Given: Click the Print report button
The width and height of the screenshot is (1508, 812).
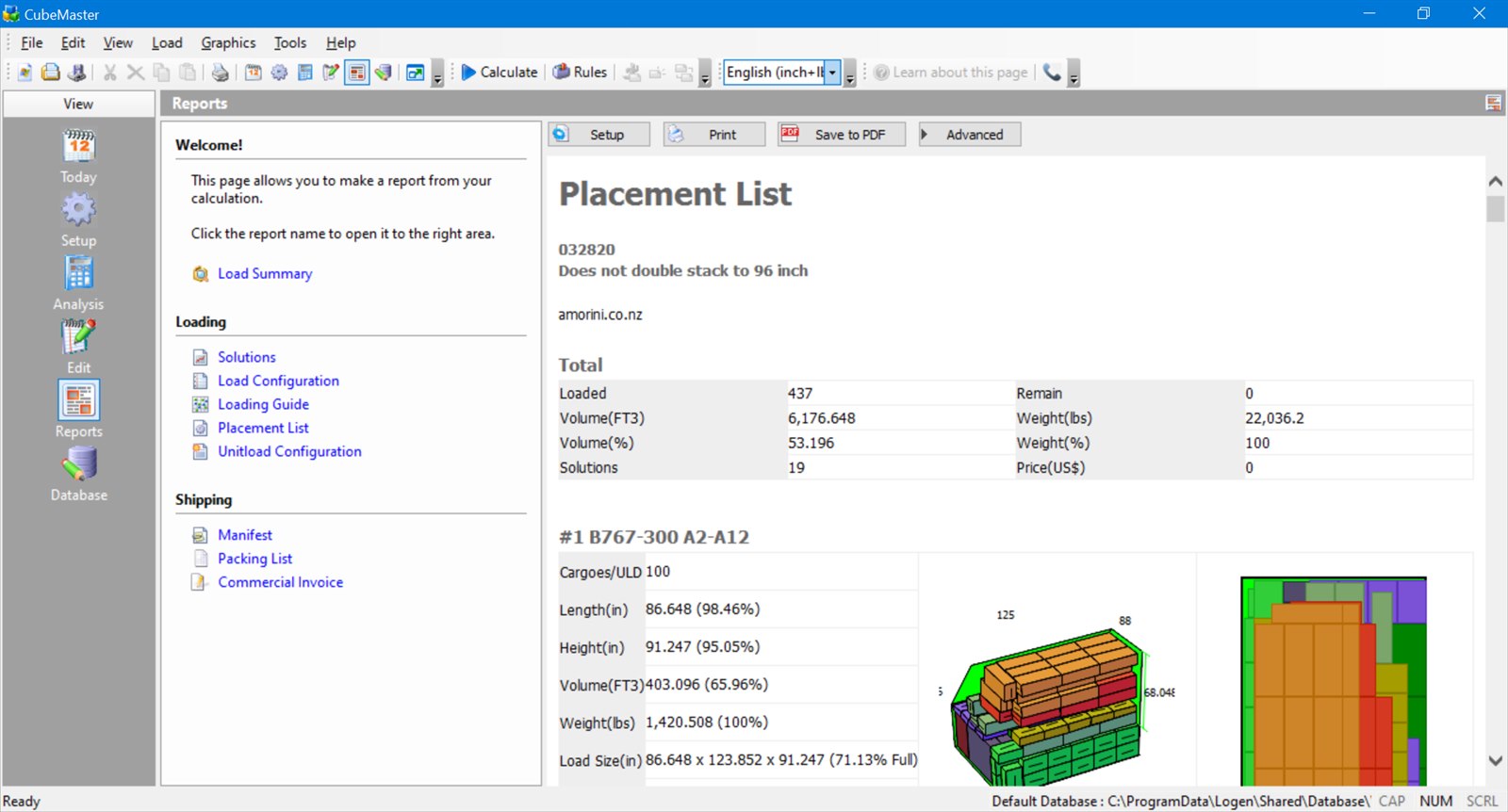Looking at the screenshot, I should 714,135.
